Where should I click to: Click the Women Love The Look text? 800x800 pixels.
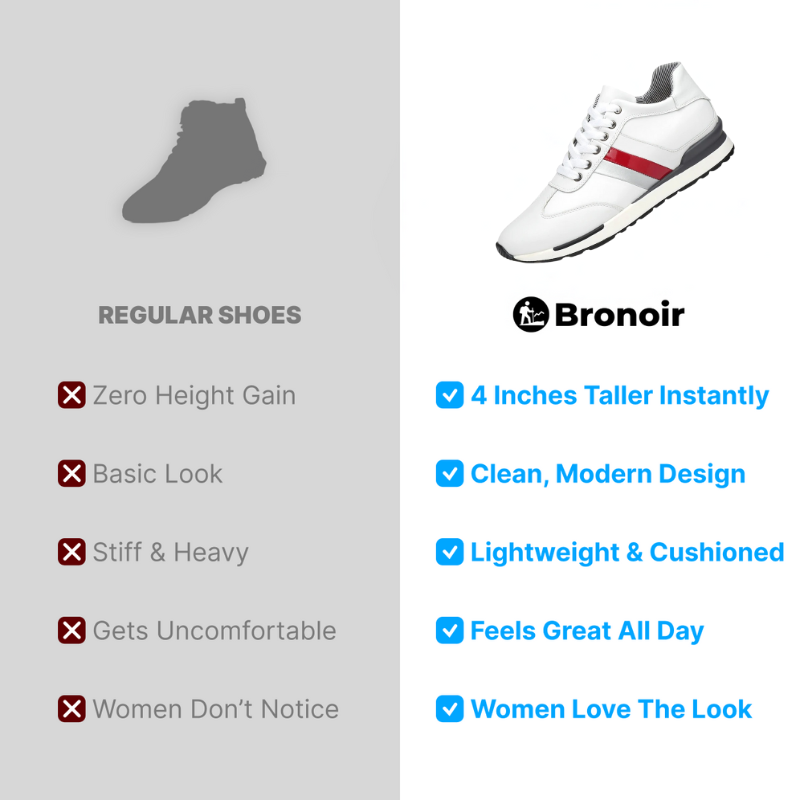click(611, 709)
